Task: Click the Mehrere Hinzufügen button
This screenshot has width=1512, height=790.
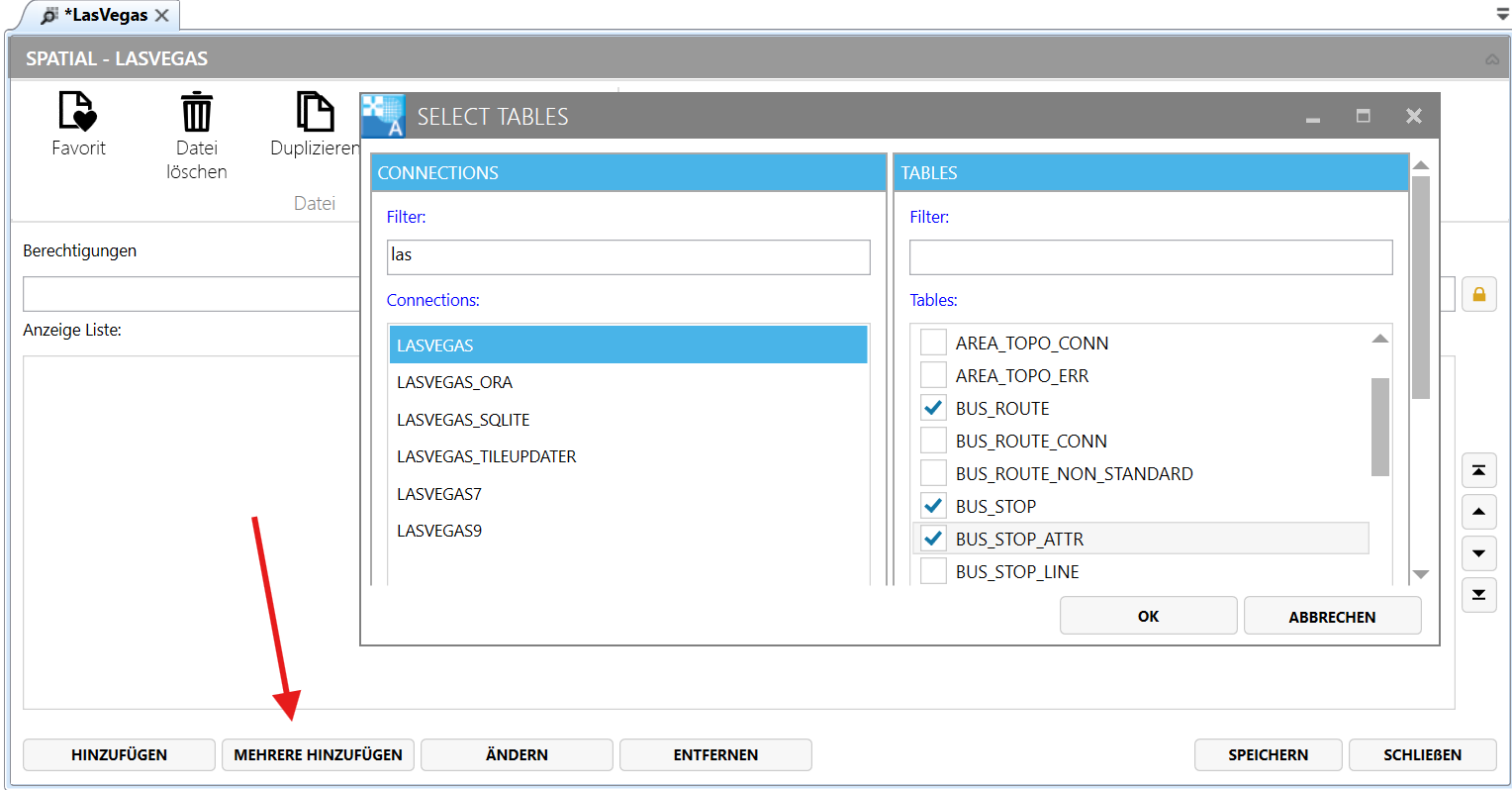Action: point(318,754)
